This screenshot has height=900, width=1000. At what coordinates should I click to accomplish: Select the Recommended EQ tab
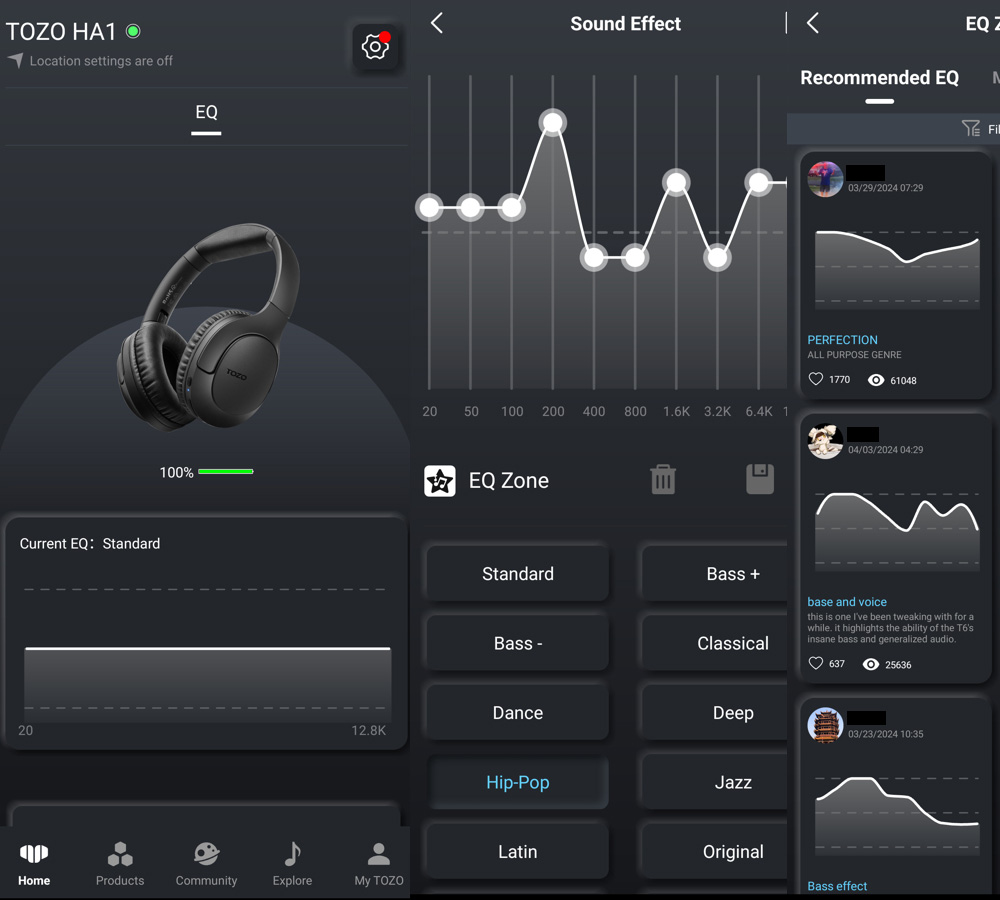click(x=879, y=78)
